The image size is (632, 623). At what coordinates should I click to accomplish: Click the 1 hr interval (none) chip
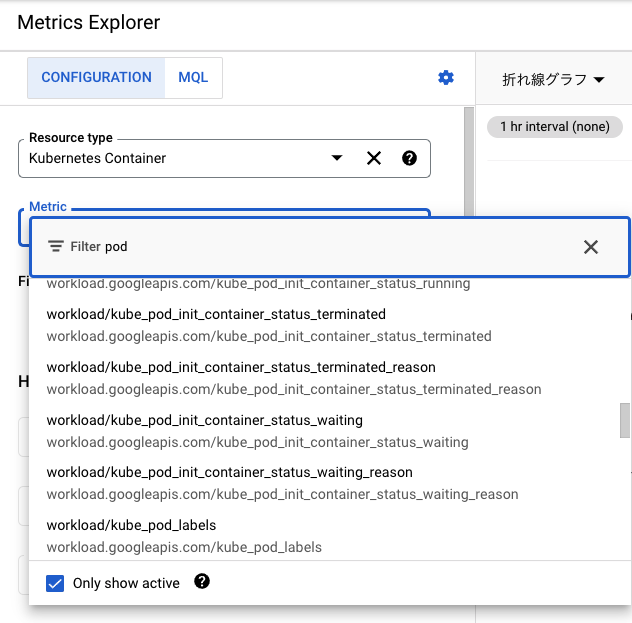(555, 127)
